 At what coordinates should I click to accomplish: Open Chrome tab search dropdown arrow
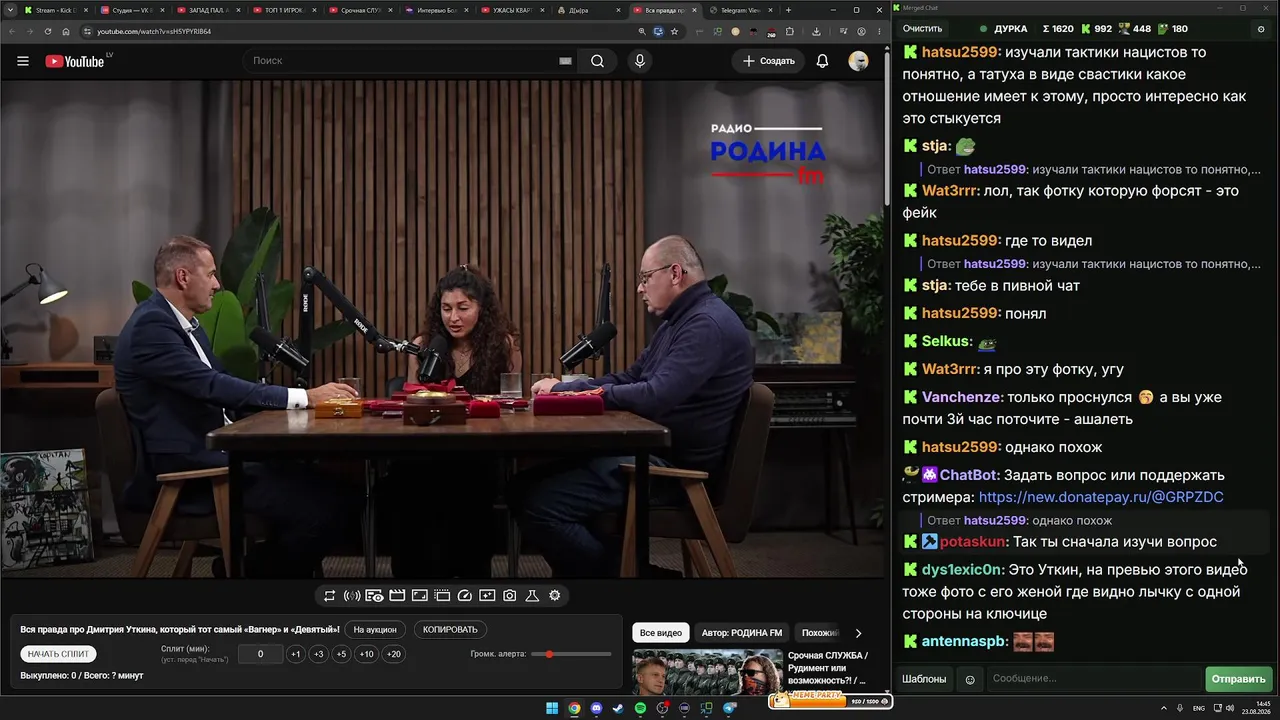point(10,10)
